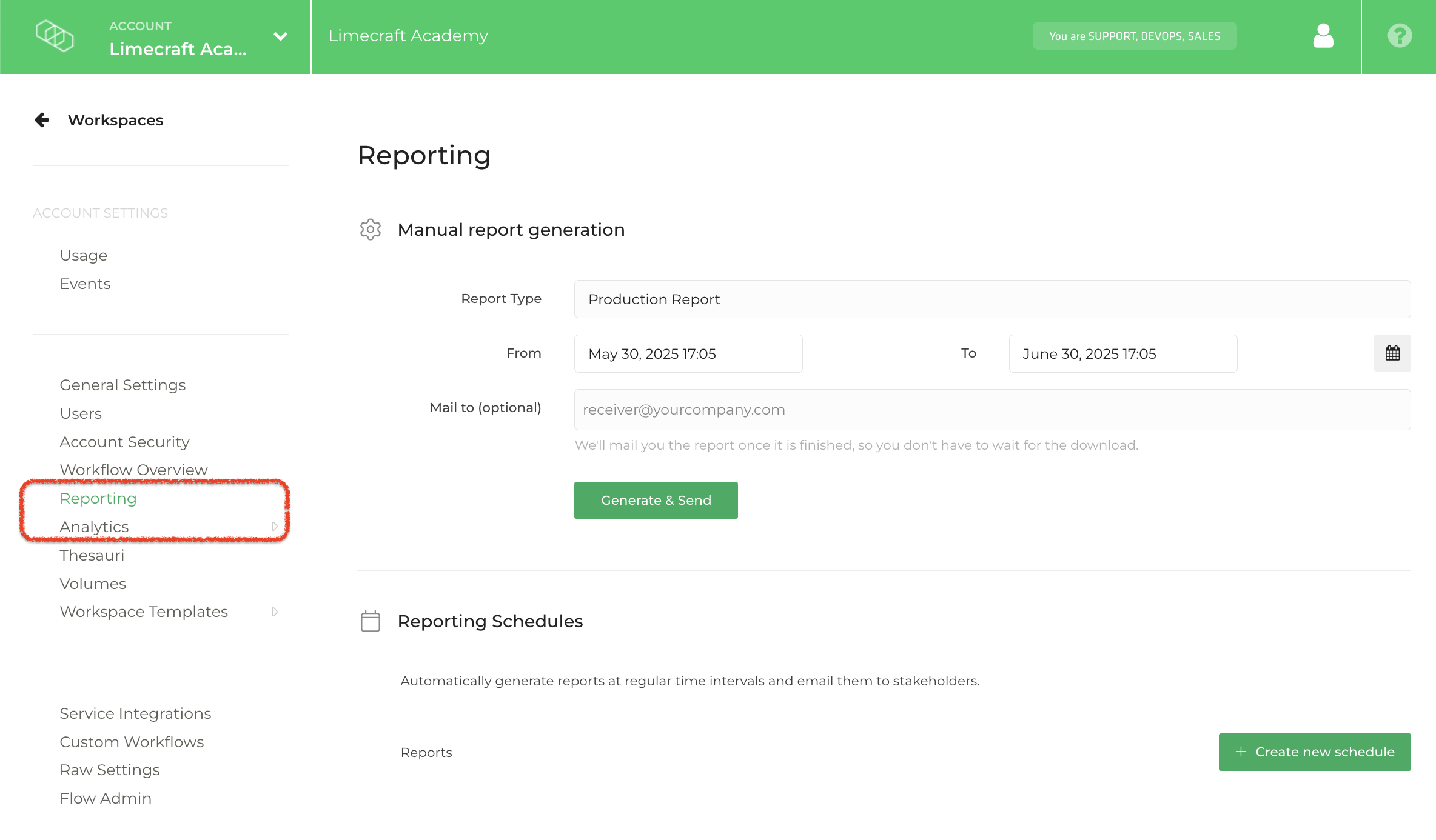Screen dimensions: 1436x840
Task: Expand the Workspace Templates submenu arrow
Action: click(275, 612)
